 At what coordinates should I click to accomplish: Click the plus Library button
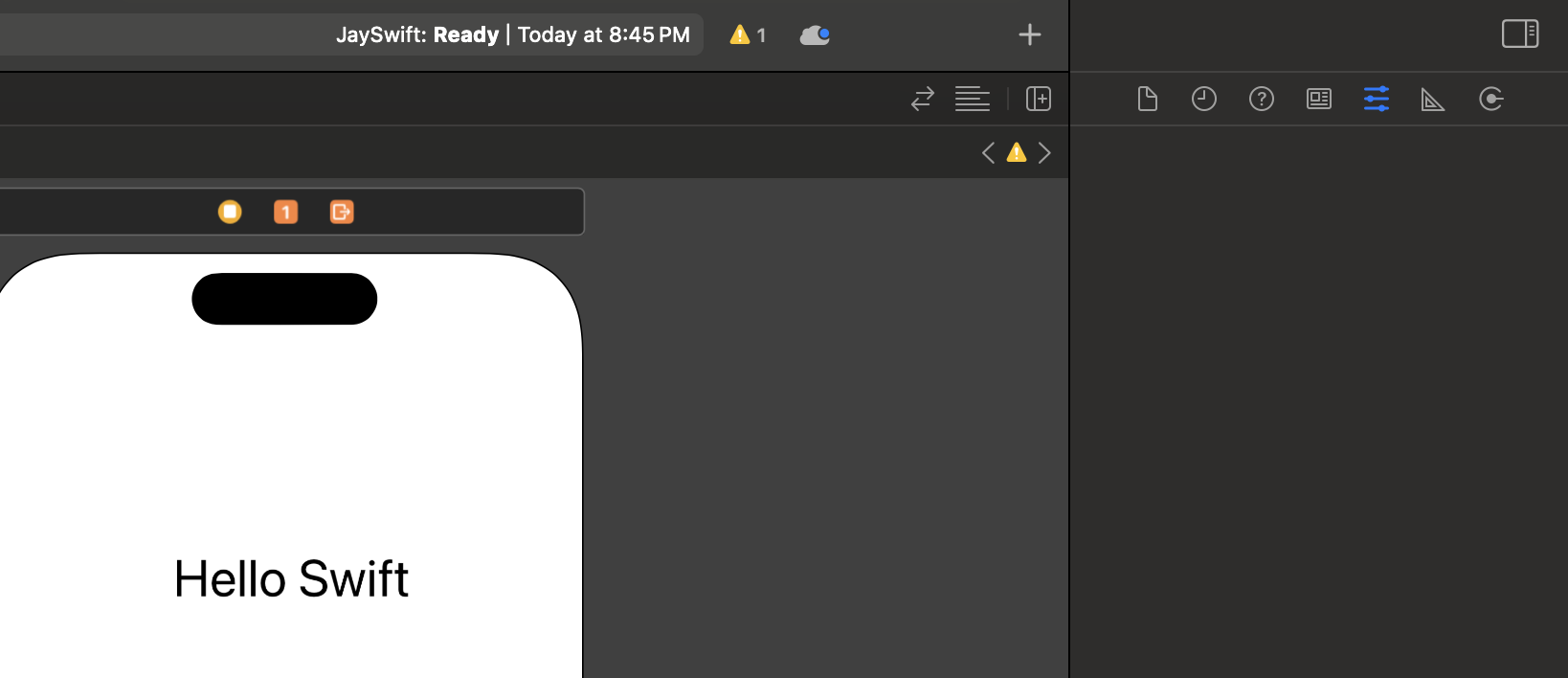[x=1029, y=35]
